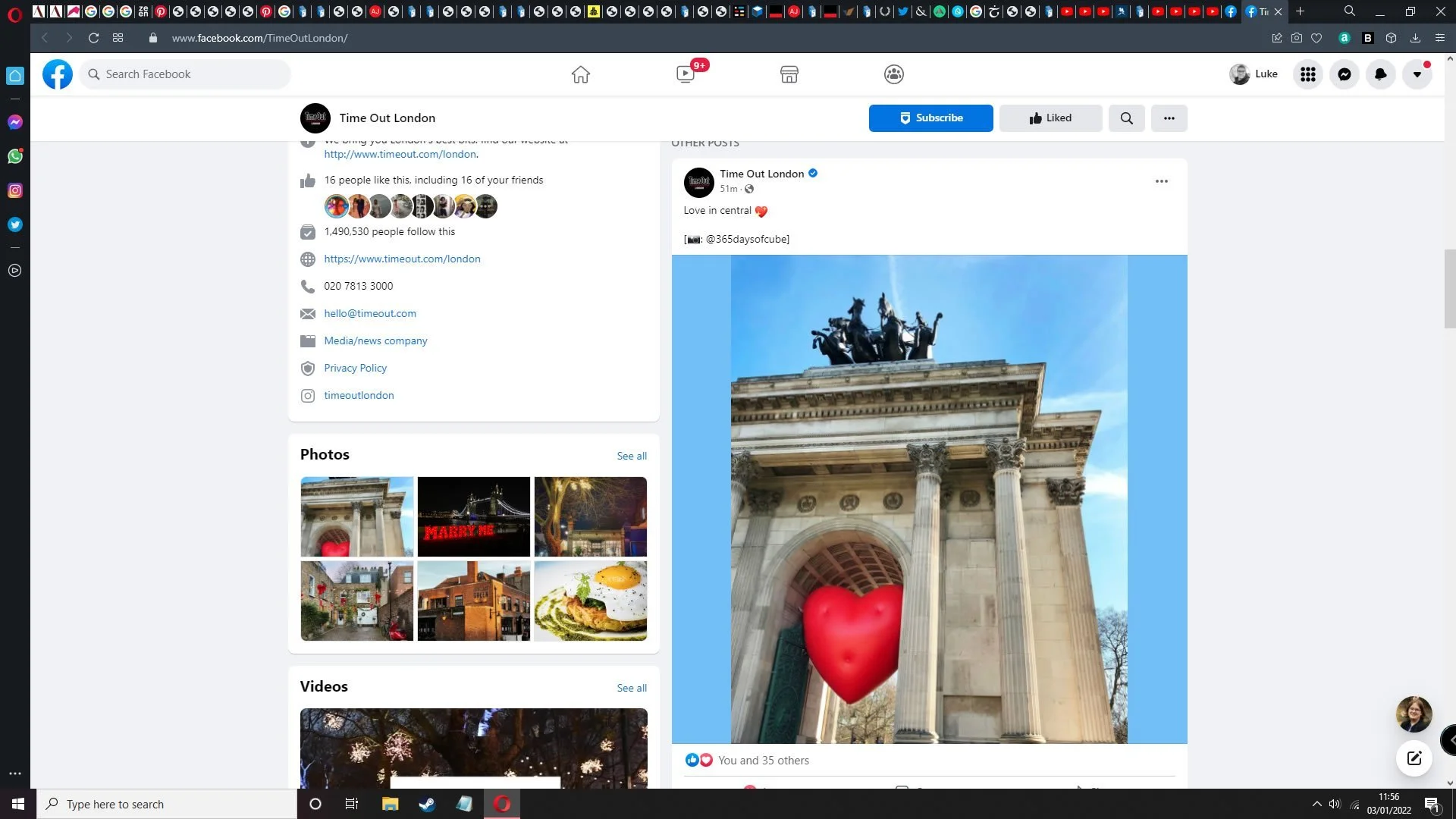Open Marketplace icon in top navigation

click(x=789, y=74)
